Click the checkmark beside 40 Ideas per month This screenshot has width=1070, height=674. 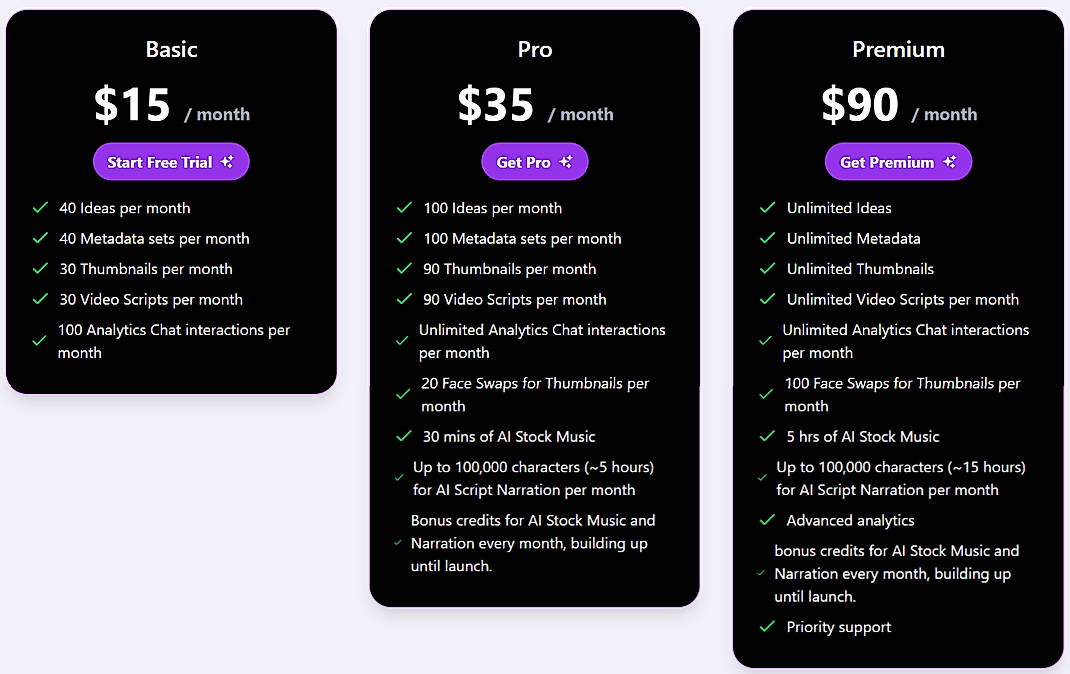40,208
